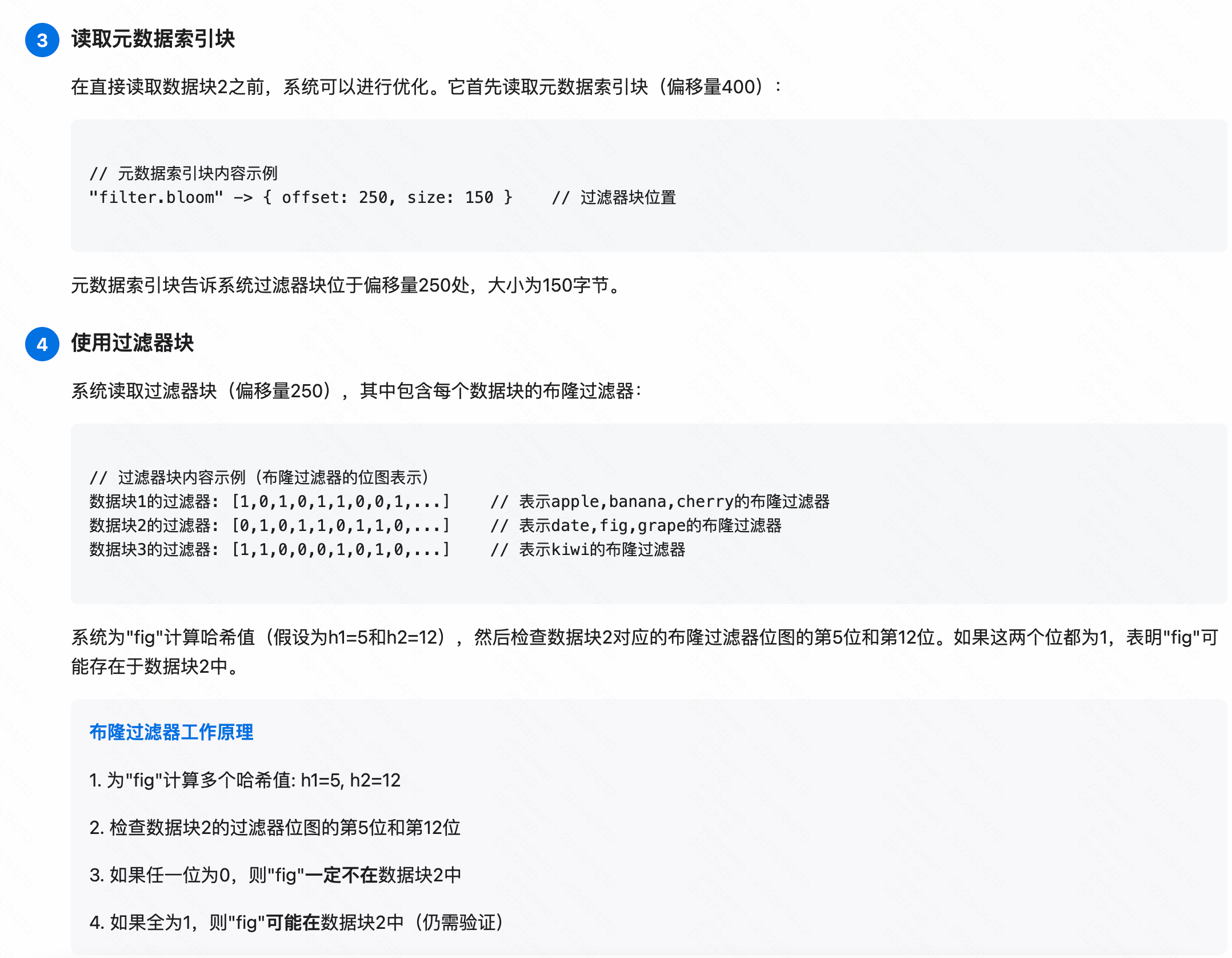Click the kiwi bloom filter comment
Viewport: 1232px width, 958px height.
click(588, 550)
